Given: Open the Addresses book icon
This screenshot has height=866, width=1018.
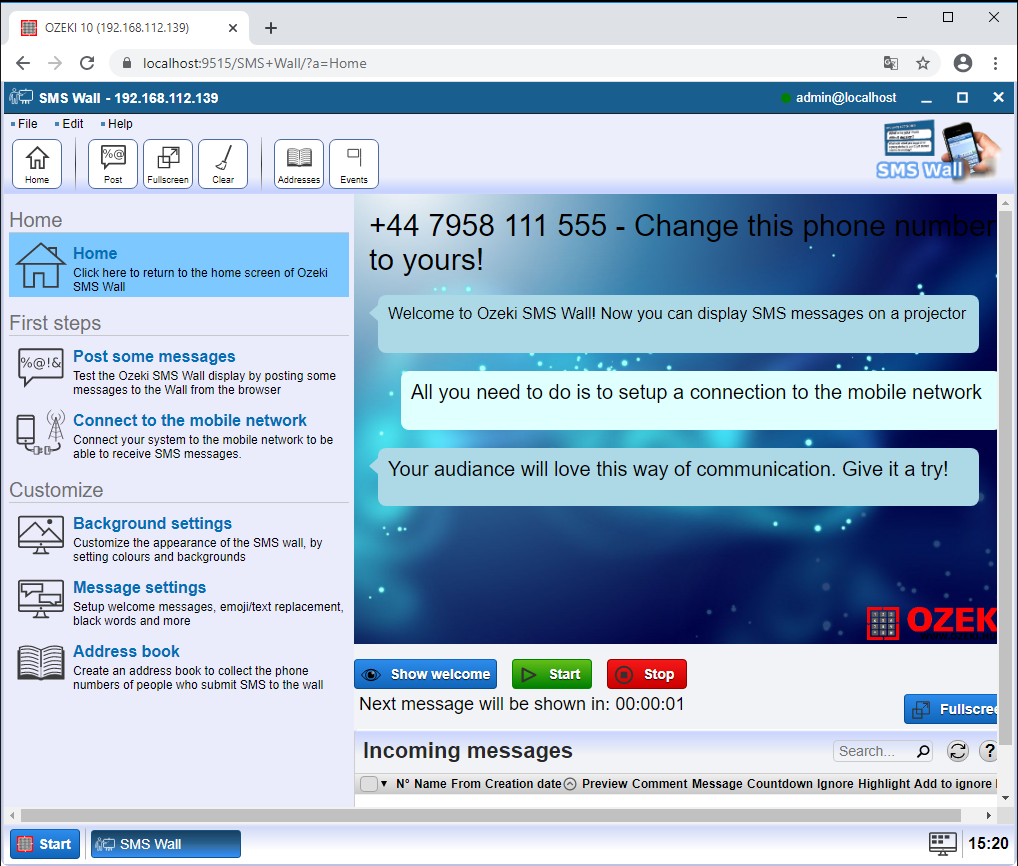Looking at the screenshot, I should point(299,164).
